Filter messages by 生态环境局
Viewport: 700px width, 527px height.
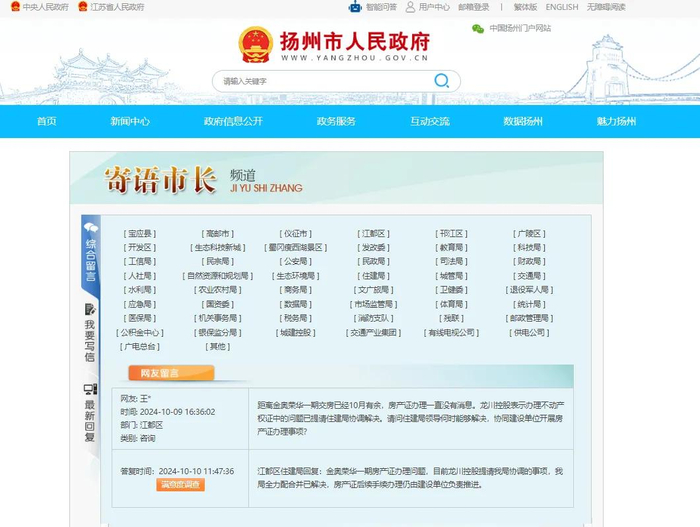pos(296,276)
